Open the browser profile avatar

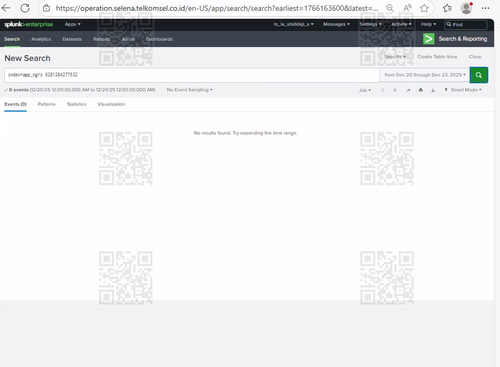click(x=466, y=8)
